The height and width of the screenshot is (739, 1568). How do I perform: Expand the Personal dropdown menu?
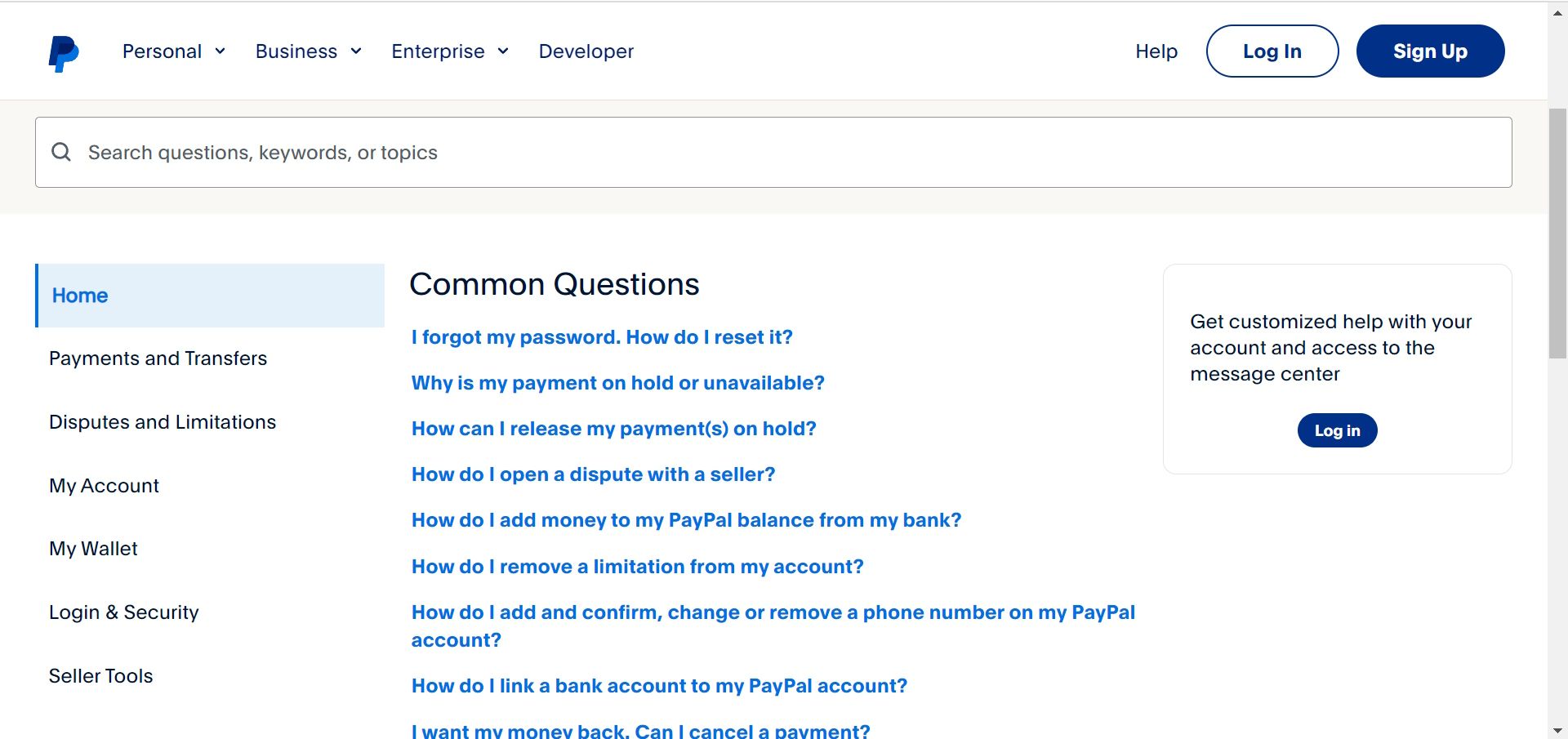(173, 51)
